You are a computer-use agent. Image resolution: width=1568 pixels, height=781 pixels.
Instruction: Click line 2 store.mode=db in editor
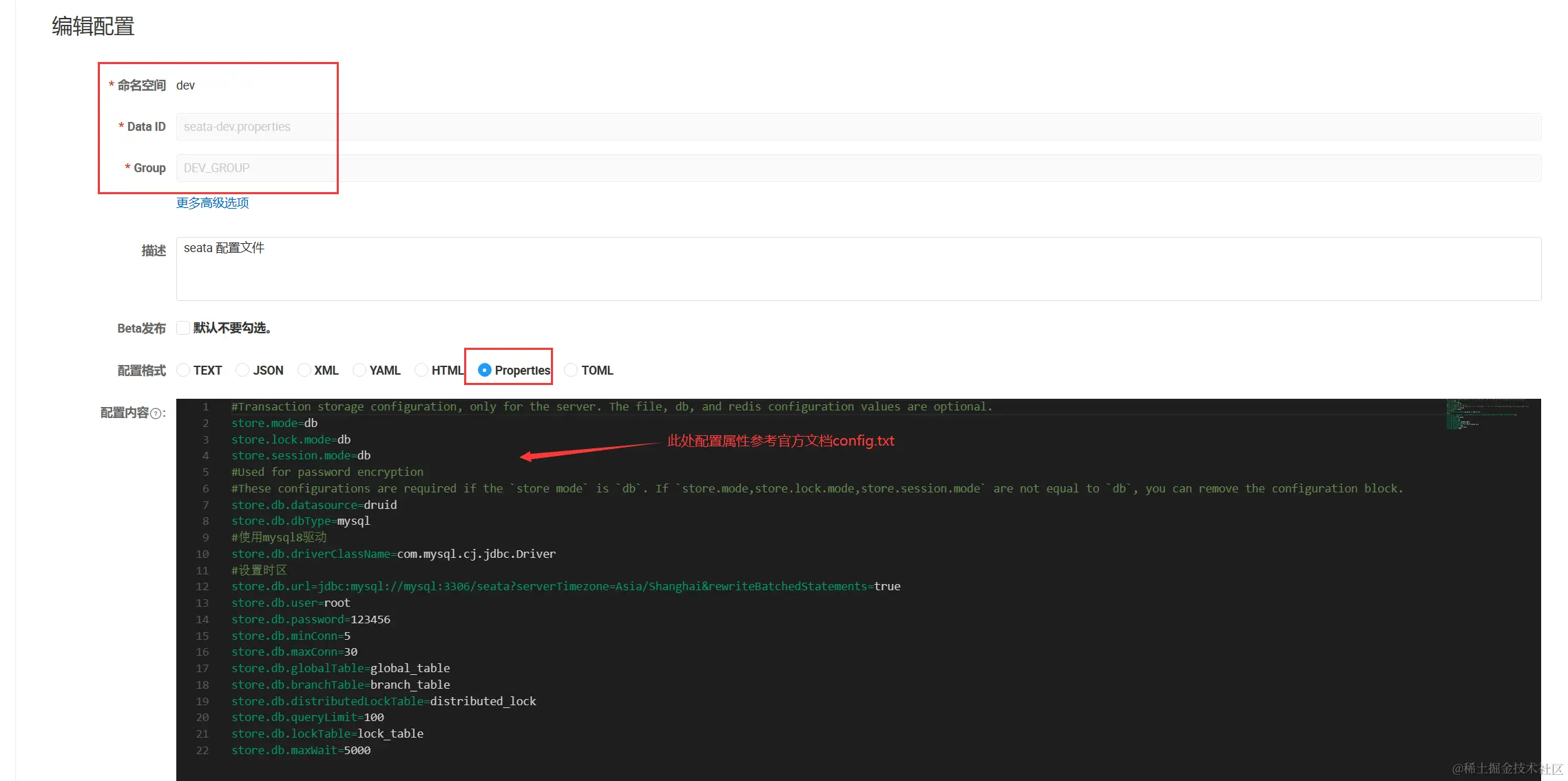point(275,423)
